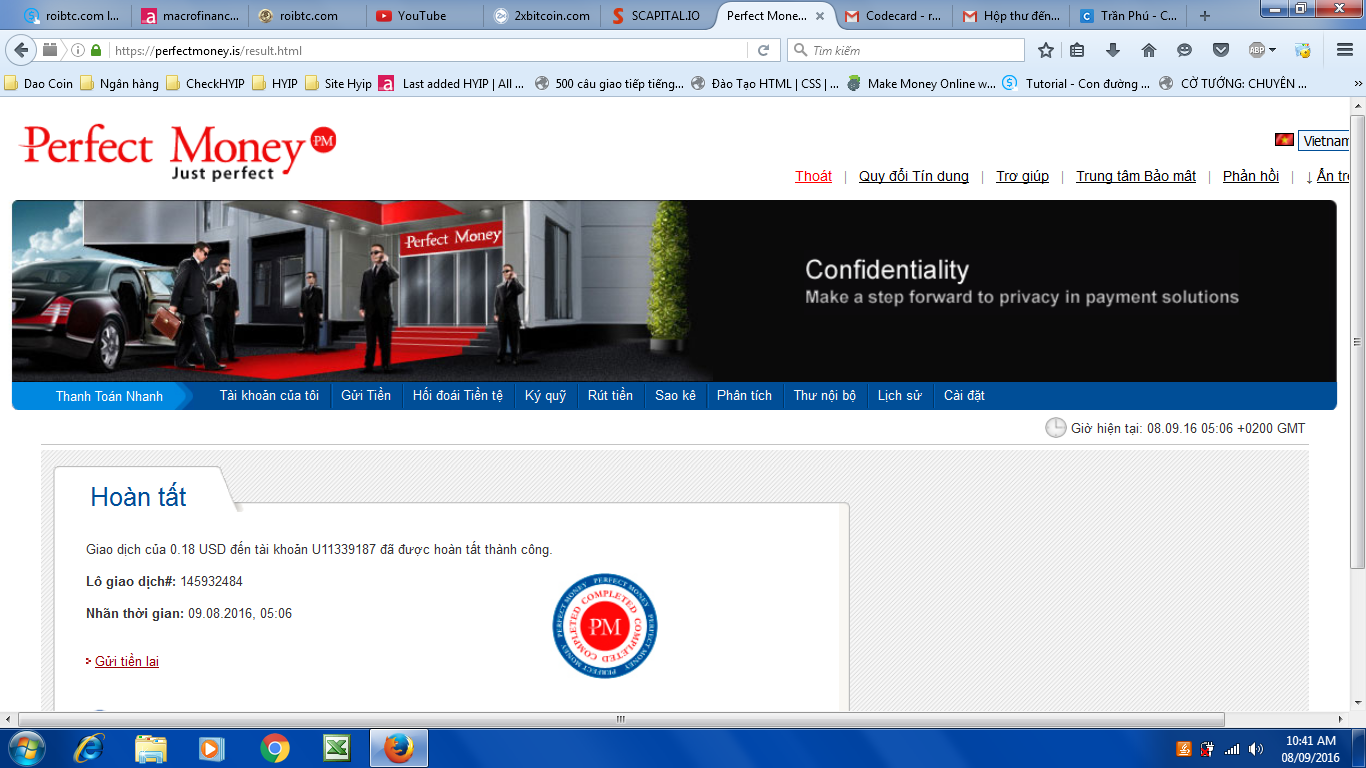This screenshot has width=1366, height=768.
Task: Open Hối đoái Tiền tệ menu item
Action: click(458, 396)
